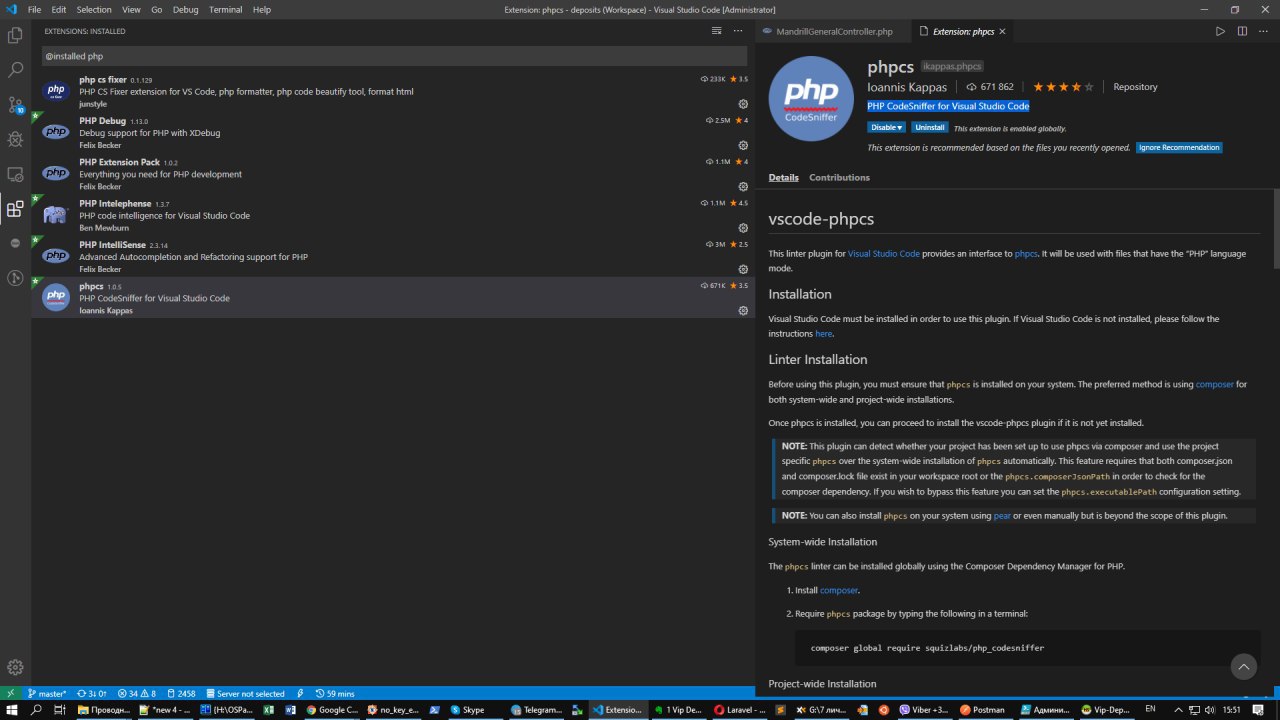Click the gear icon for the phpcs row
Image resolution: width=1280 pixels, height=720 pixels.
point(743,310)
